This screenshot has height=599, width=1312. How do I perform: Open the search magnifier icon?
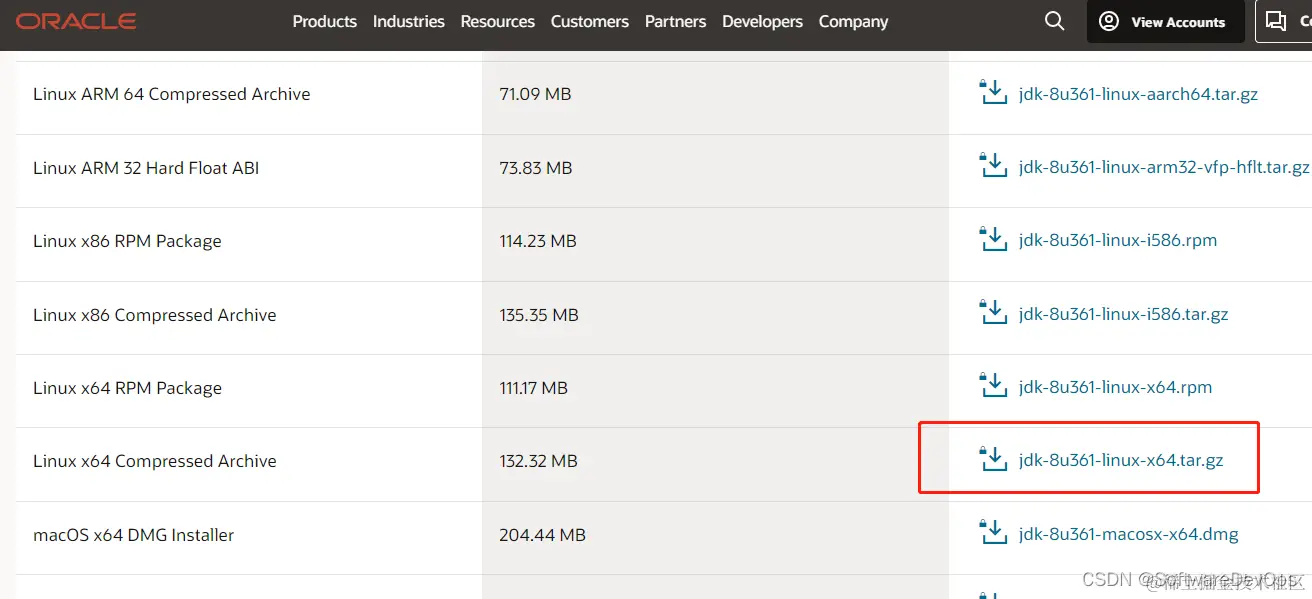point(1054,21)
